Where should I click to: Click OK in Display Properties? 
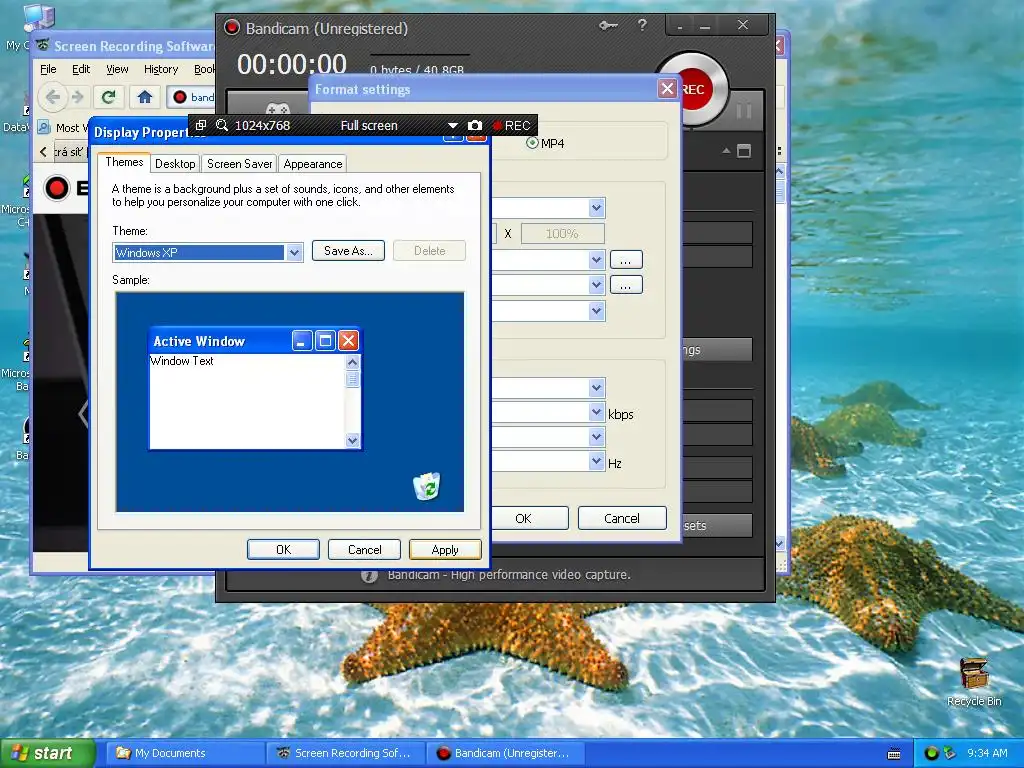[x=283, y=550]
